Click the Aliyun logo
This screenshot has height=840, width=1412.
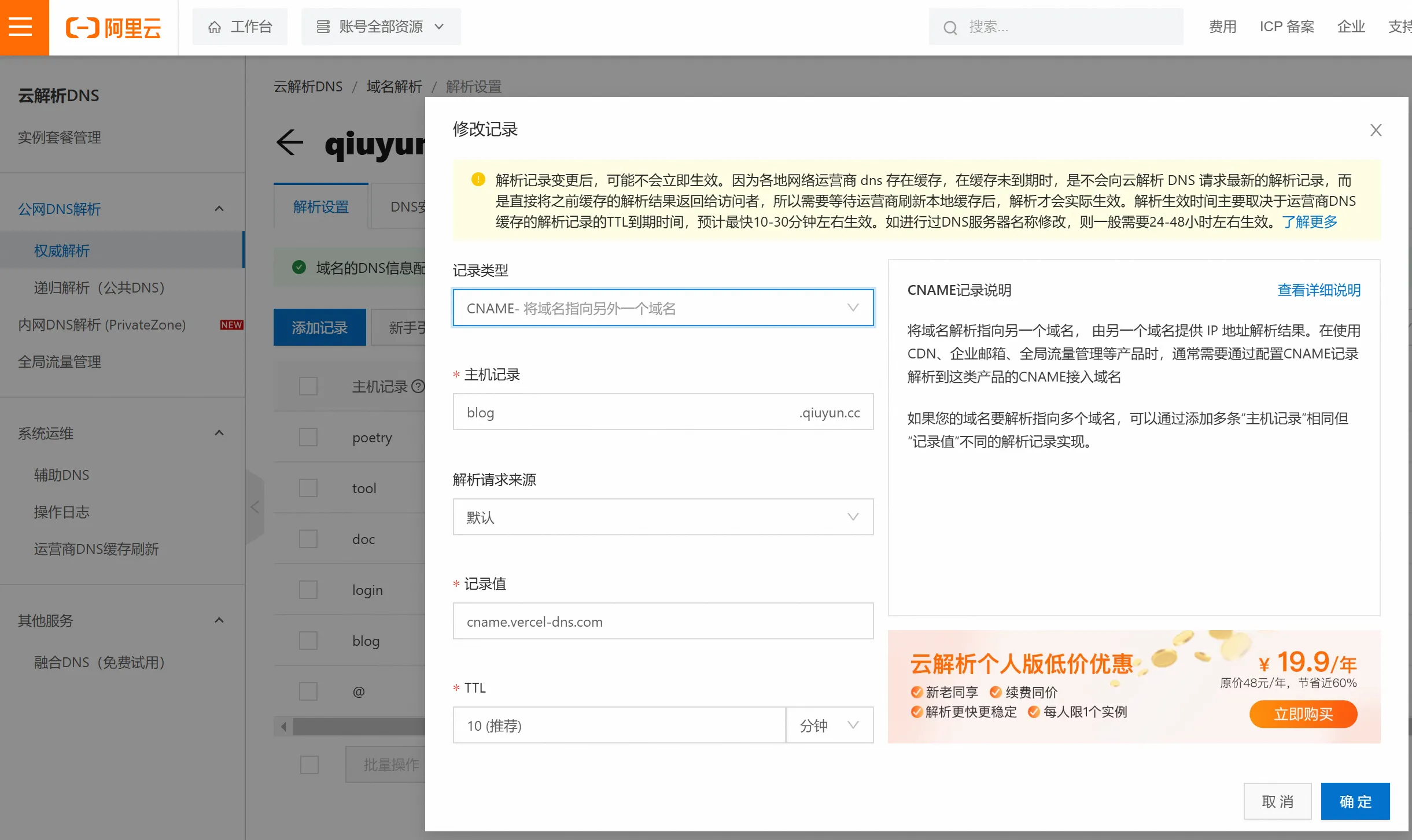pos(113,27)
